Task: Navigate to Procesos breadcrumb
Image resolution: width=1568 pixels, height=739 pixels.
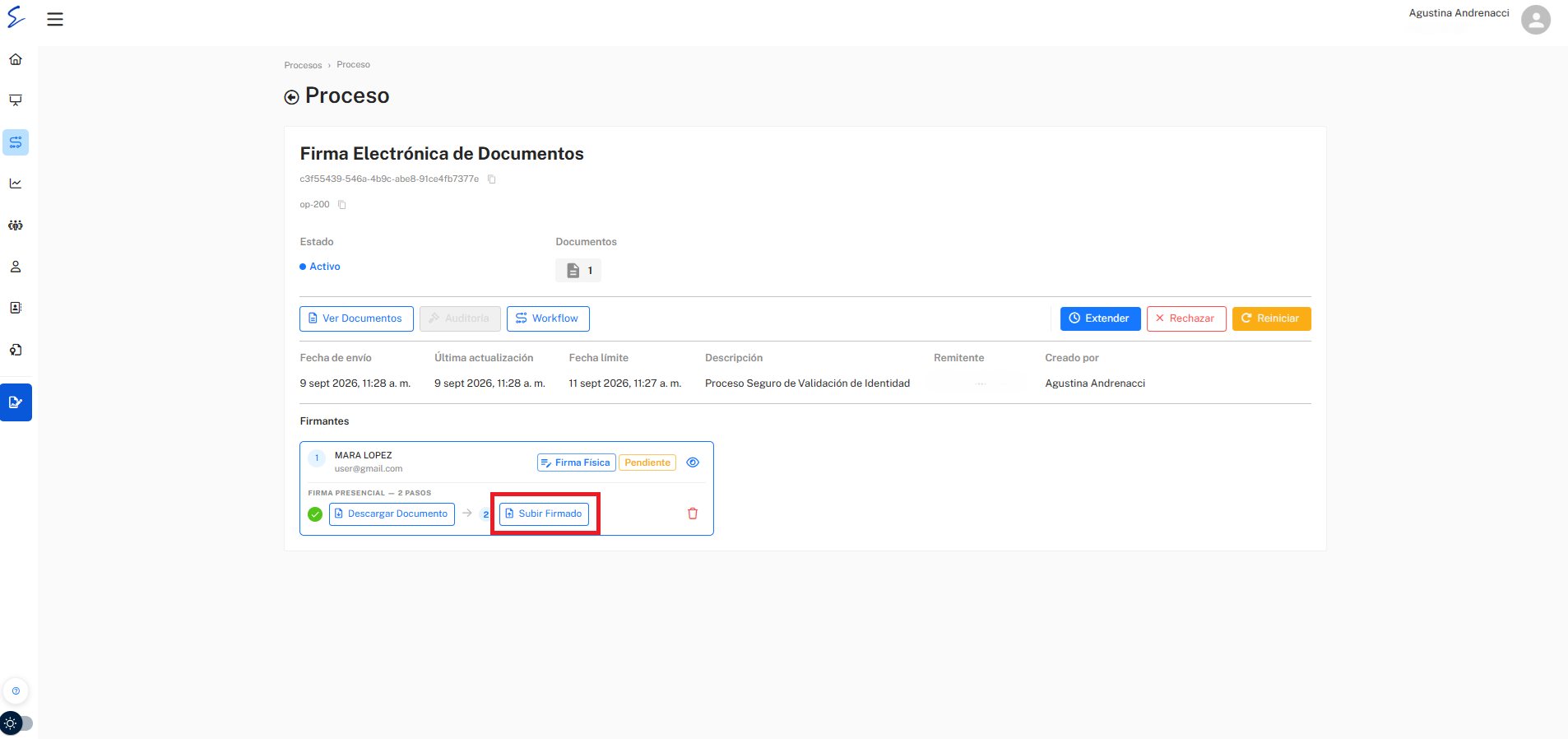Action: pos(303,65)
